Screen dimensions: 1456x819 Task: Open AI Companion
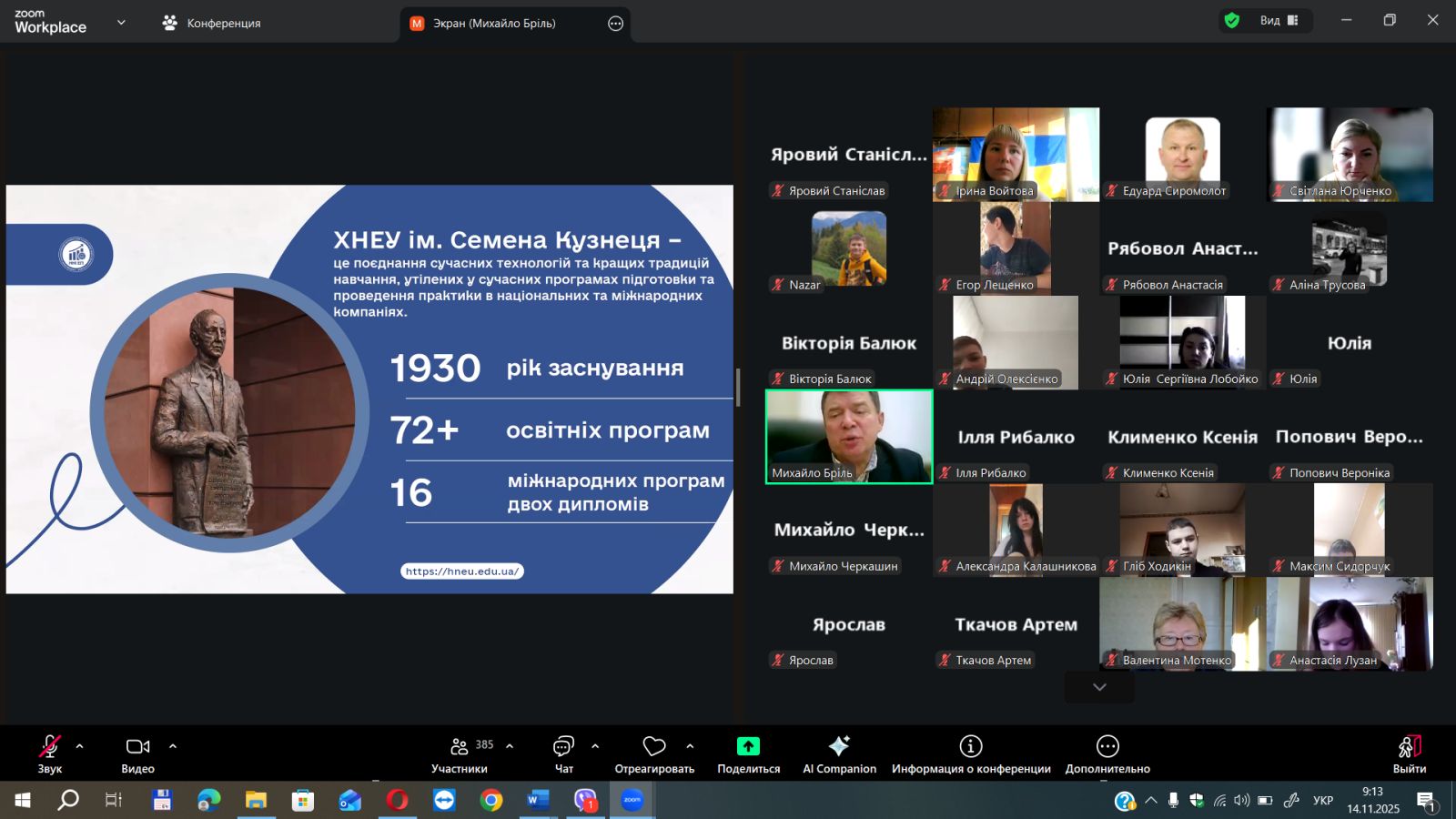[x=839, y=747]
